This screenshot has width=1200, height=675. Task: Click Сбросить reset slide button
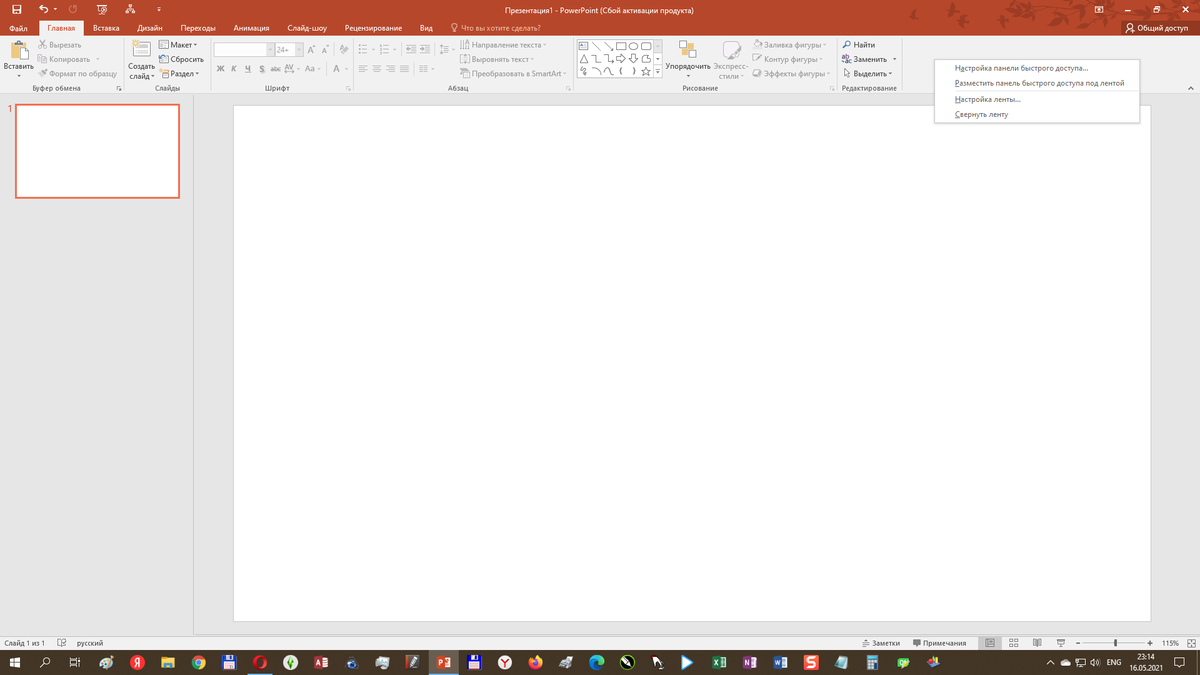[182, 59]
